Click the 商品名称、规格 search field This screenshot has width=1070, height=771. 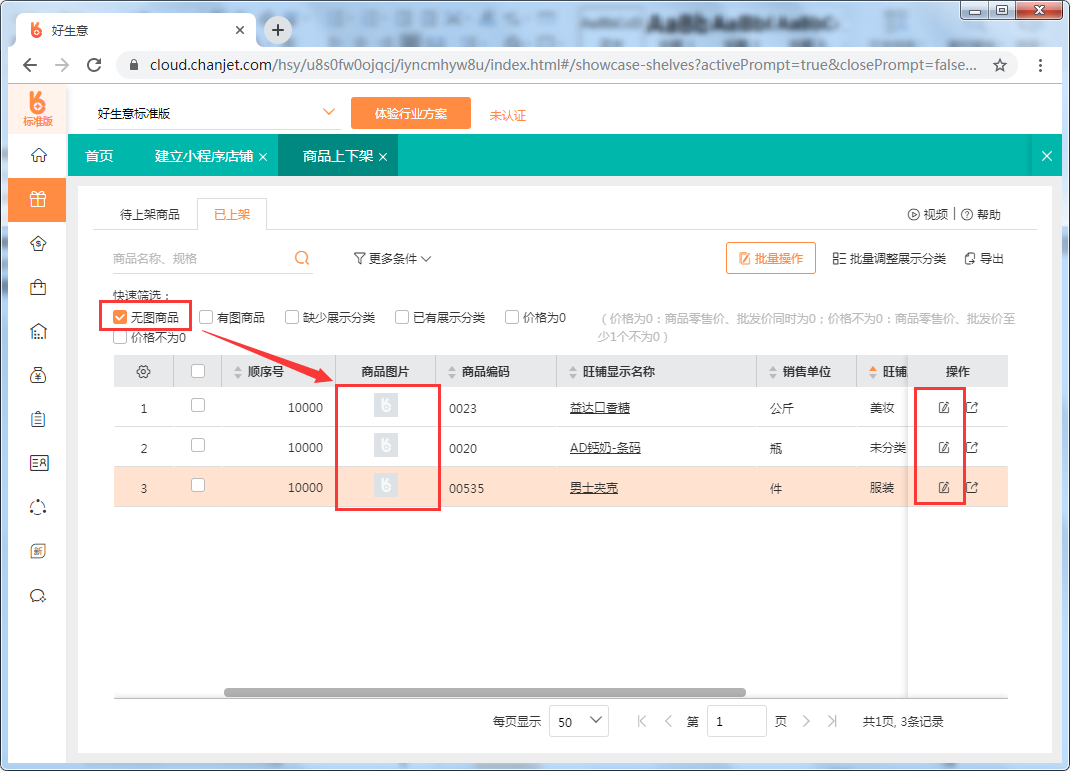pyautogui.click(x=201, y=259)
